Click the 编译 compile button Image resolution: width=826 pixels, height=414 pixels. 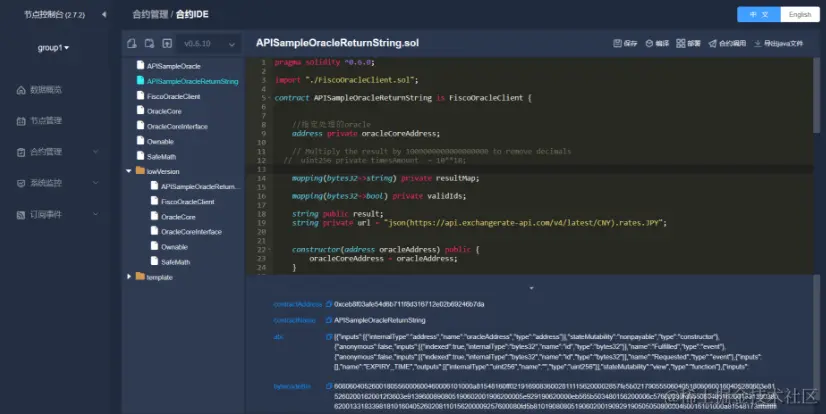(x=657, y=43)
